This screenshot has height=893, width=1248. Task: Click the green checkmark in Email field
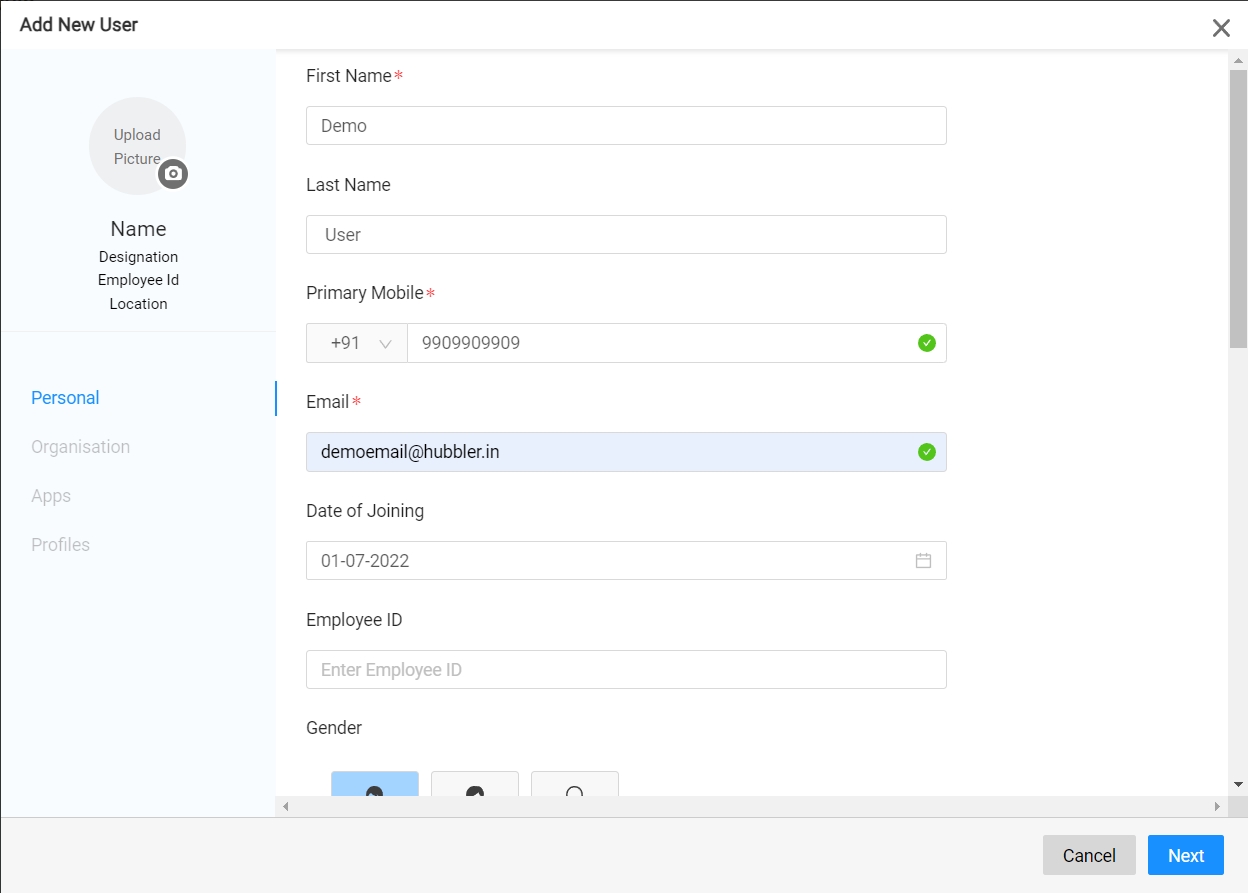pos(927,452)
